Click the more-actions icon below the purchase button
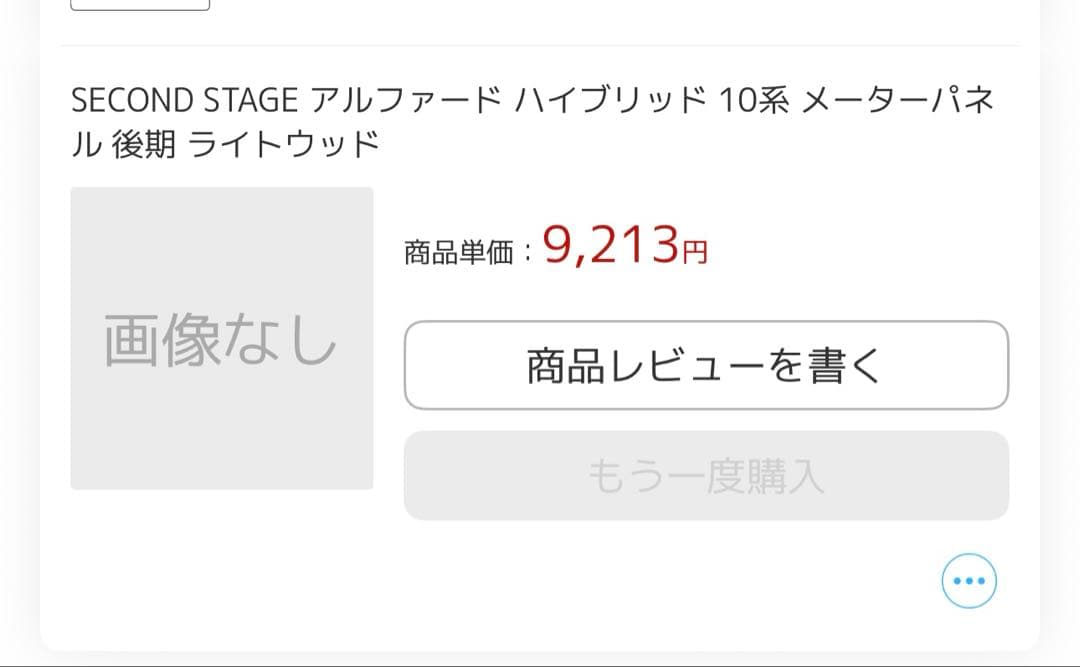This screenshot has width=1080, height=667. (x=967, y=580)
